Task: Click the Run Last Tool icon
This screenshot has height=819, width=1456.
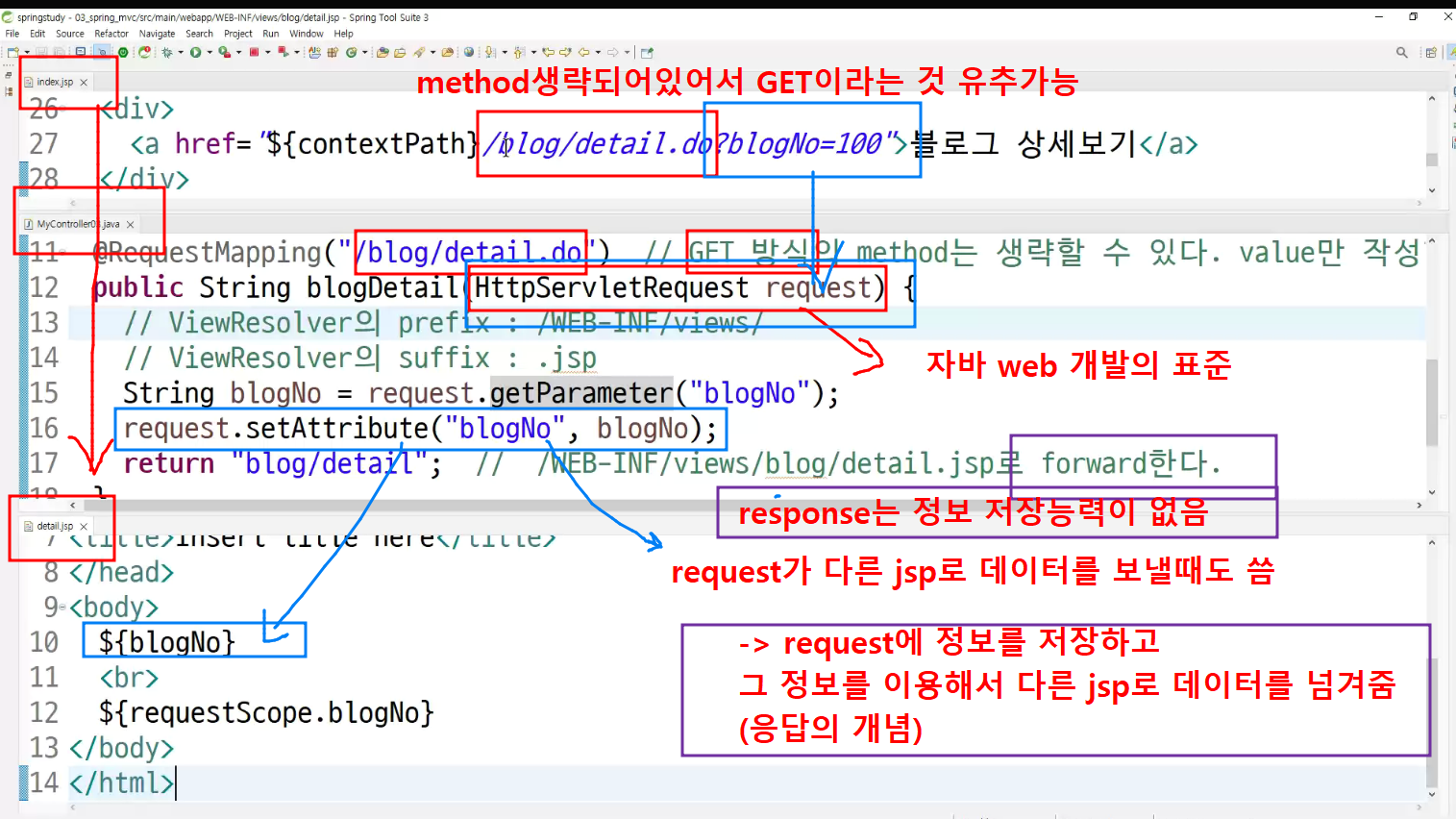Action: (x=225, y=52)
